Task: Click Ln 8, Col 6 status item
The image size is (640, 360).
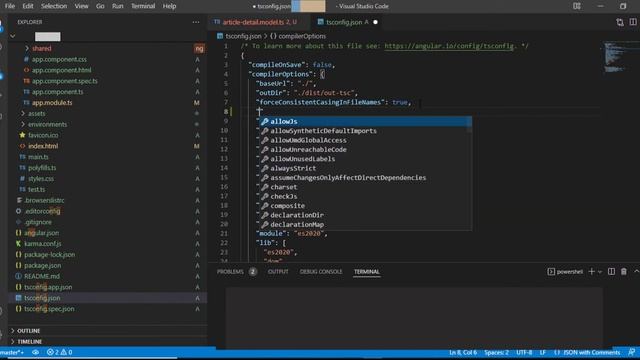Action: click(463, 352)
